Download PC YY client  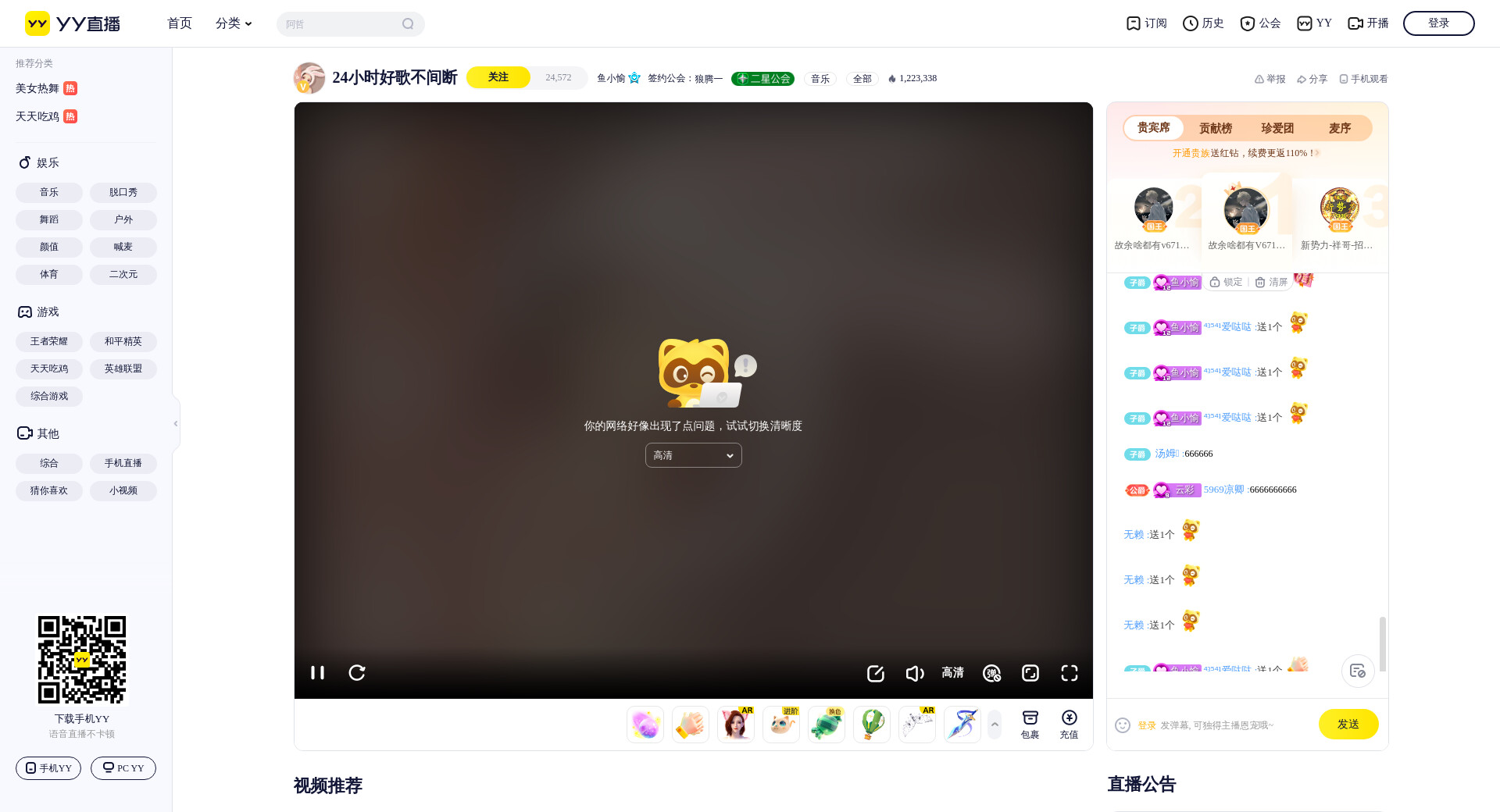pyautogui.click(x=123, y=768)
